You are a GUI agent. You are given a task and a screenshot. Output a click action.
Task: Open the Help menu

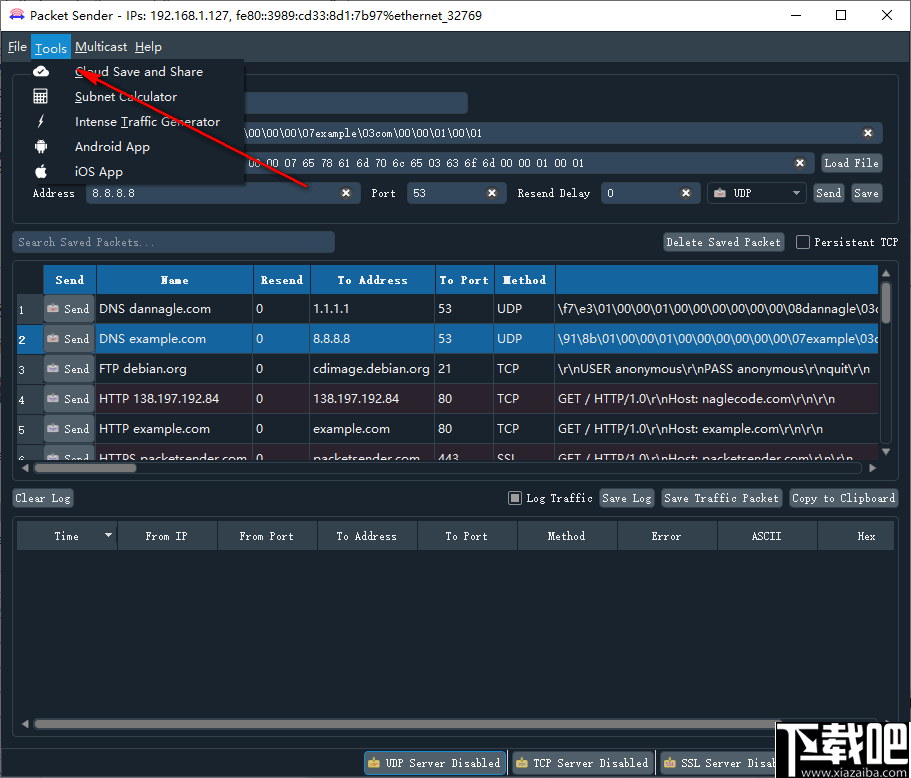[148, 46]
